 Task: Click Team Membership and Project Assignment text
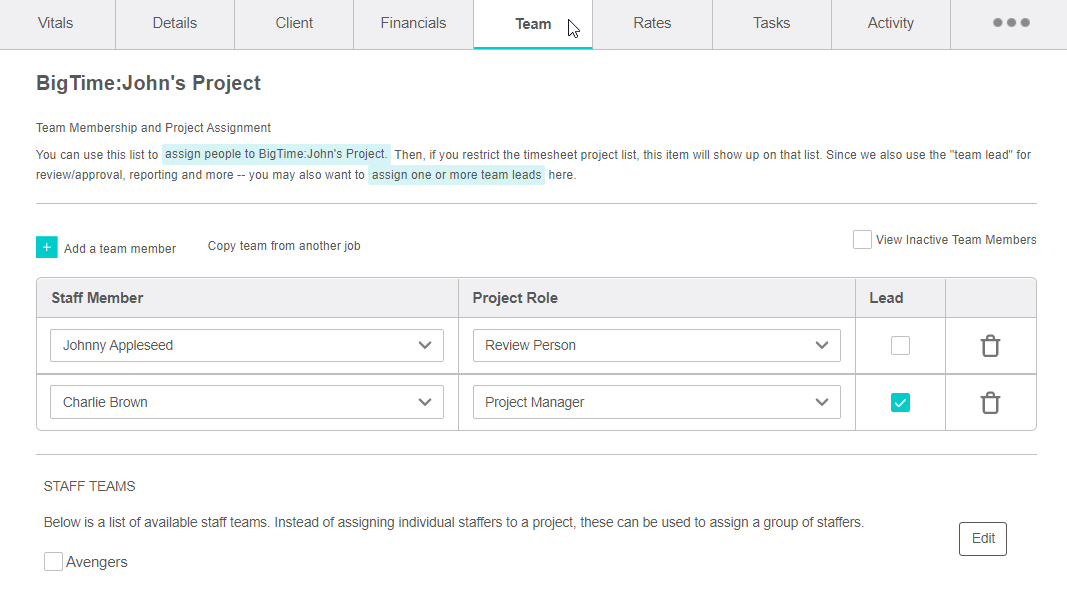[153, 127]
